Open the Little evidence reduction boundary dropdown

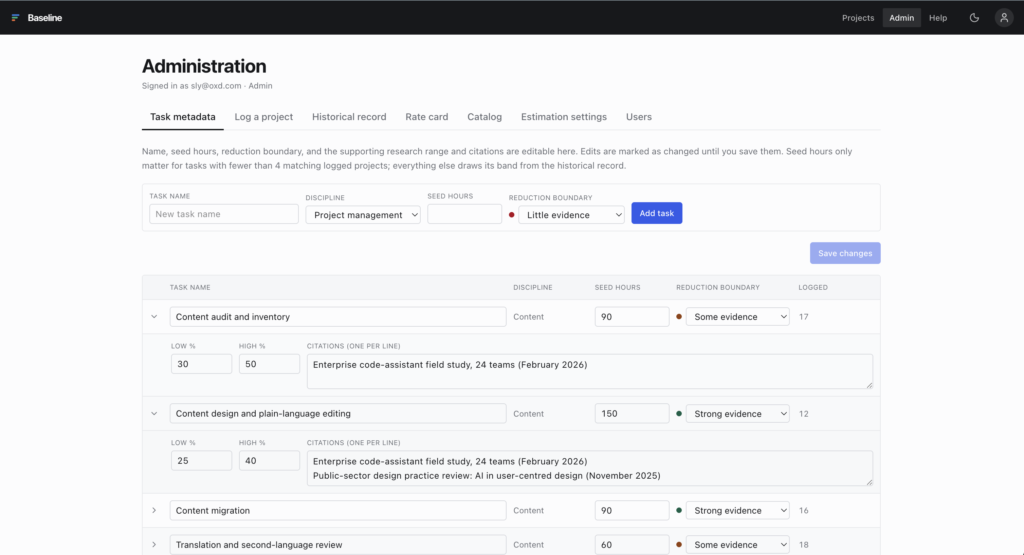tap(571, 215)
